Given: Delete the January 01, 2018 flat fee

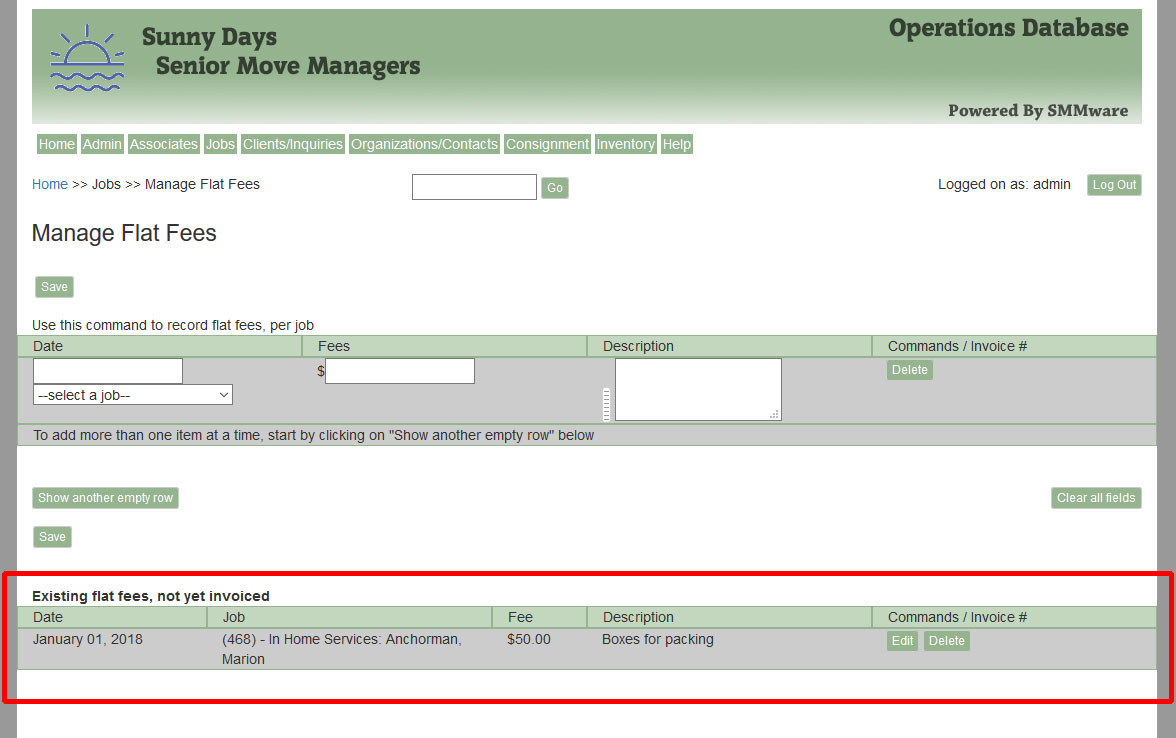Looking at the screenshot, I should tap(946, 640).
